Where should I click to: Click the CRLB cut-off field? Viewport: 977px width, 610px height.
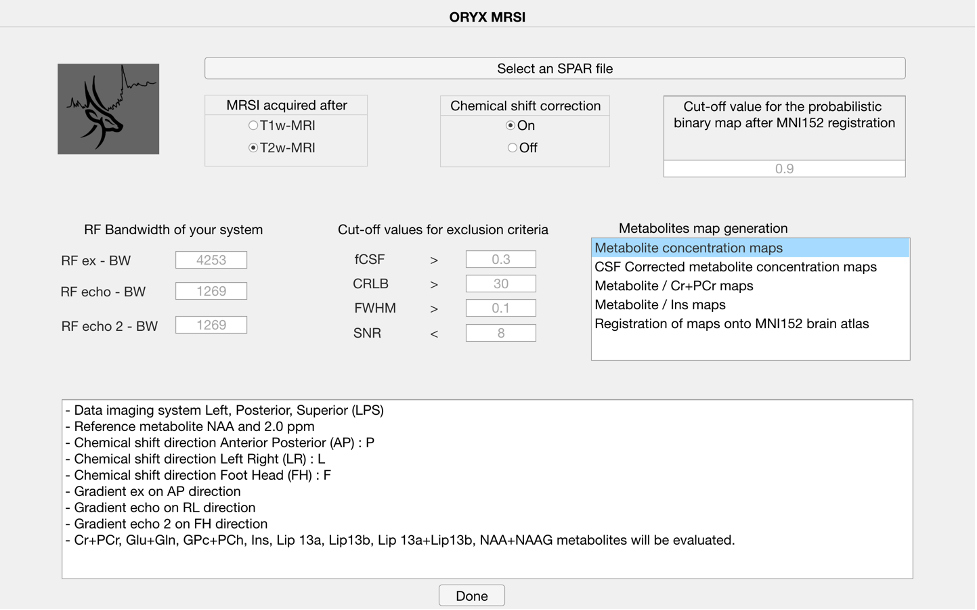501,284
